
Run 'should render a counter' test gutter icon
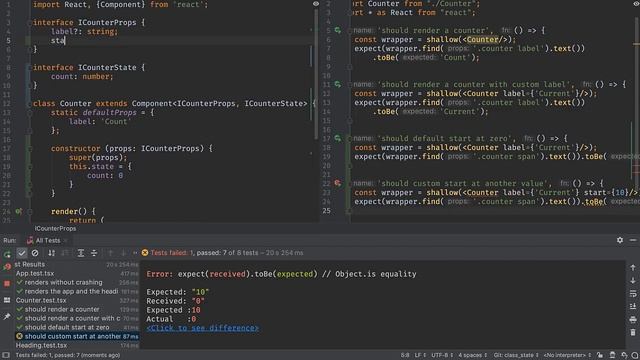pyautogui.click(x=338, y=30)
